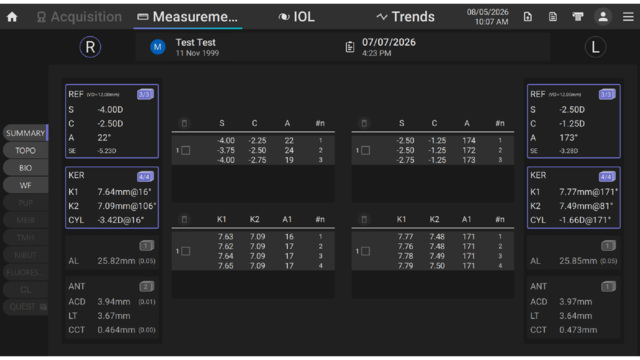The image size is (640, 360).
Task: Check the right eye refraction row checkbox
Action: click(186, 151)
